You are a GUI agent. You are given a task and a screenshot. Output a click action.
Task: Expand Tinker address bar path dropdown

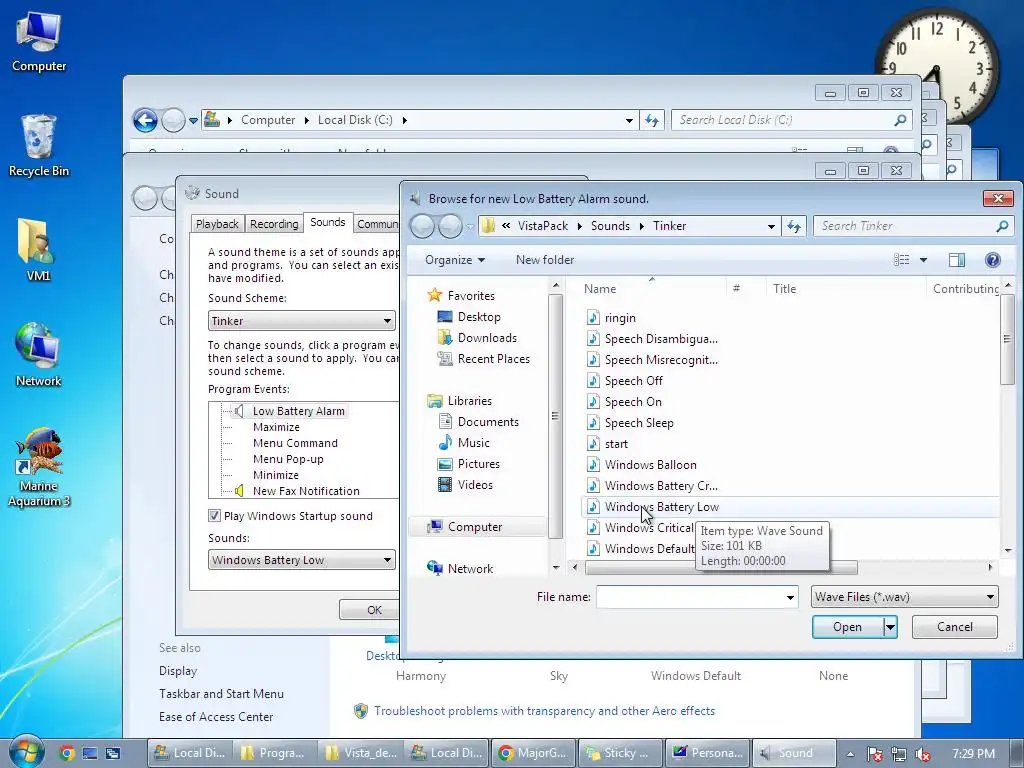(x=771, y=227)
